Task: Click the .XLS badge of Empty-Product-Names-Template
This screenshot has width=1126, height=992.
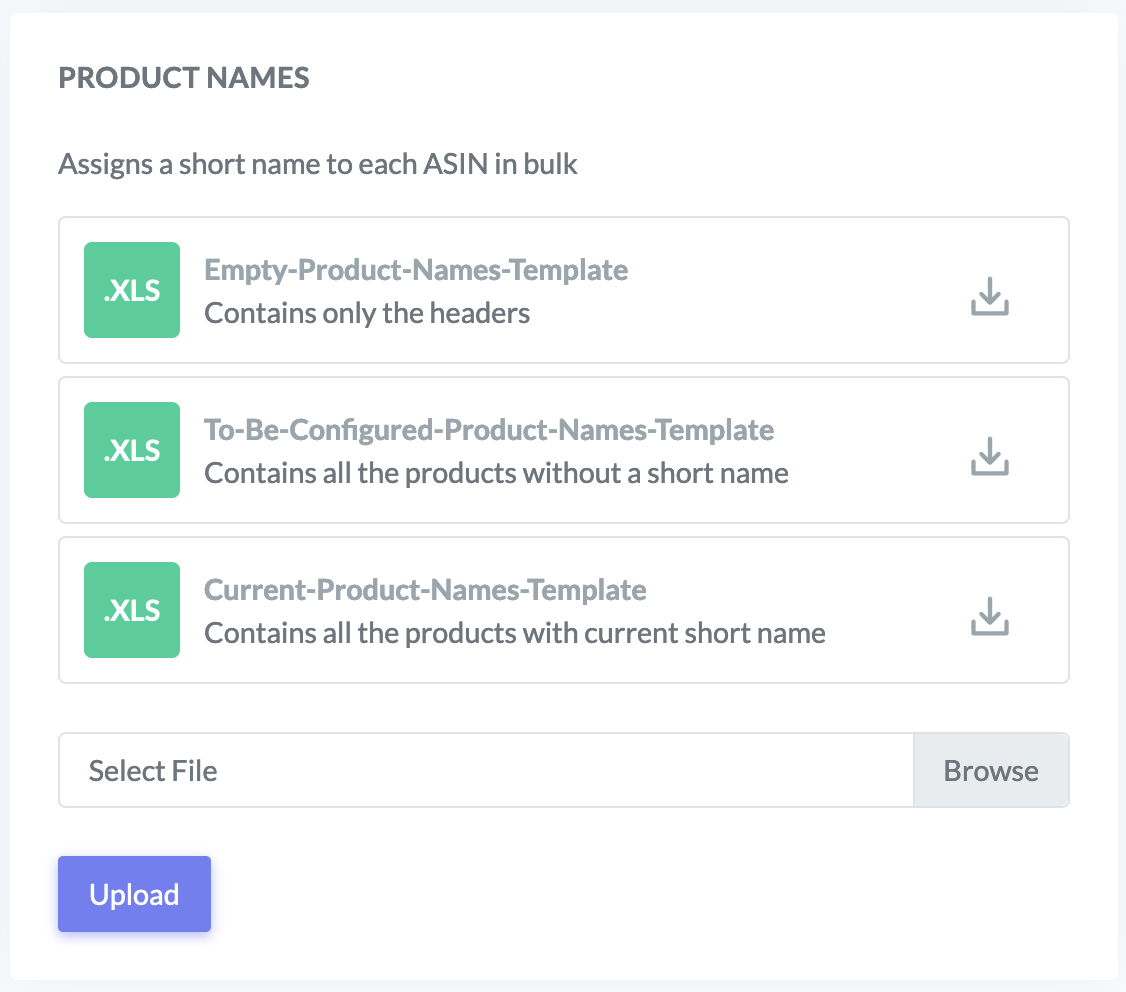Action: pos(132,290)
